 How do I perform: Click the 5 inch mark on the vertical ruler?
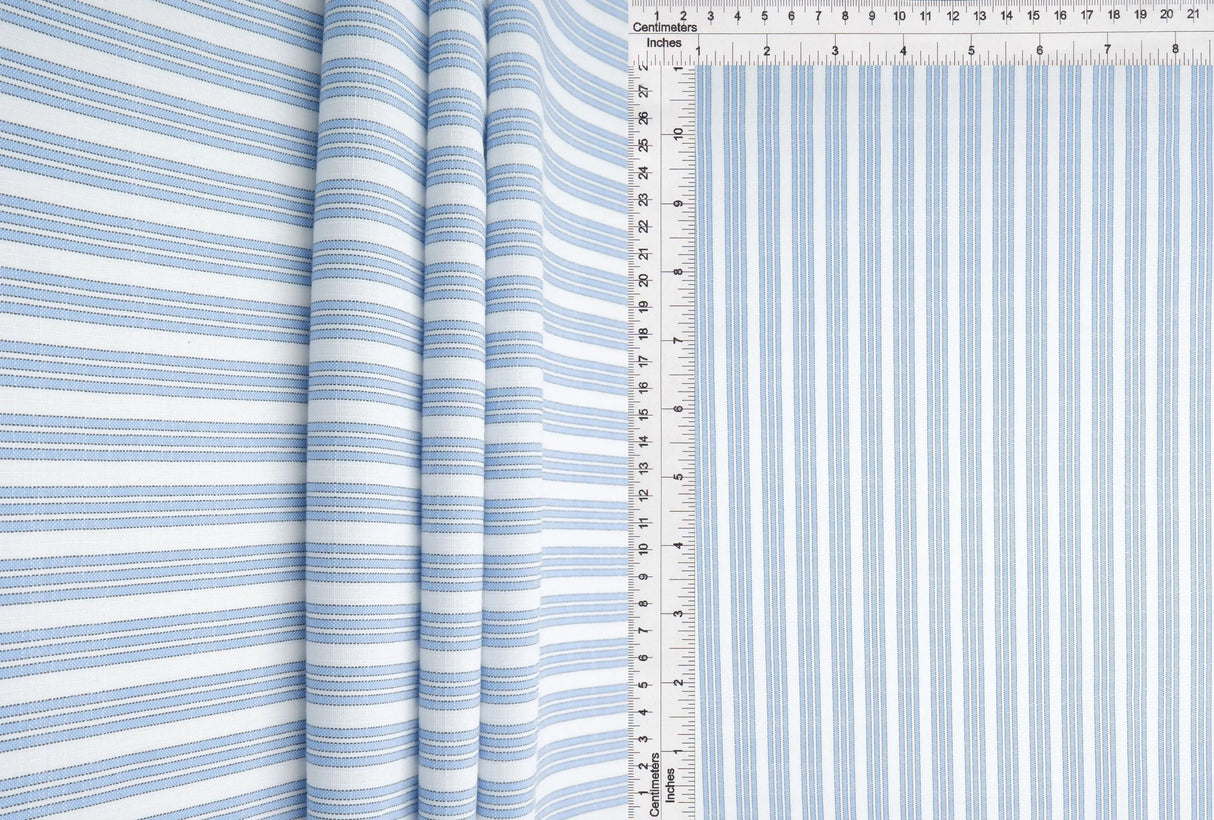pos(678,477)
